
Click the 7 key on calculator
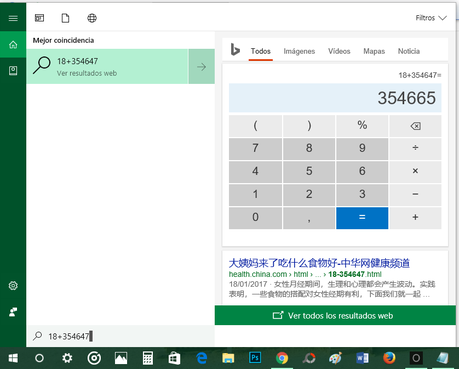(255, 149)
